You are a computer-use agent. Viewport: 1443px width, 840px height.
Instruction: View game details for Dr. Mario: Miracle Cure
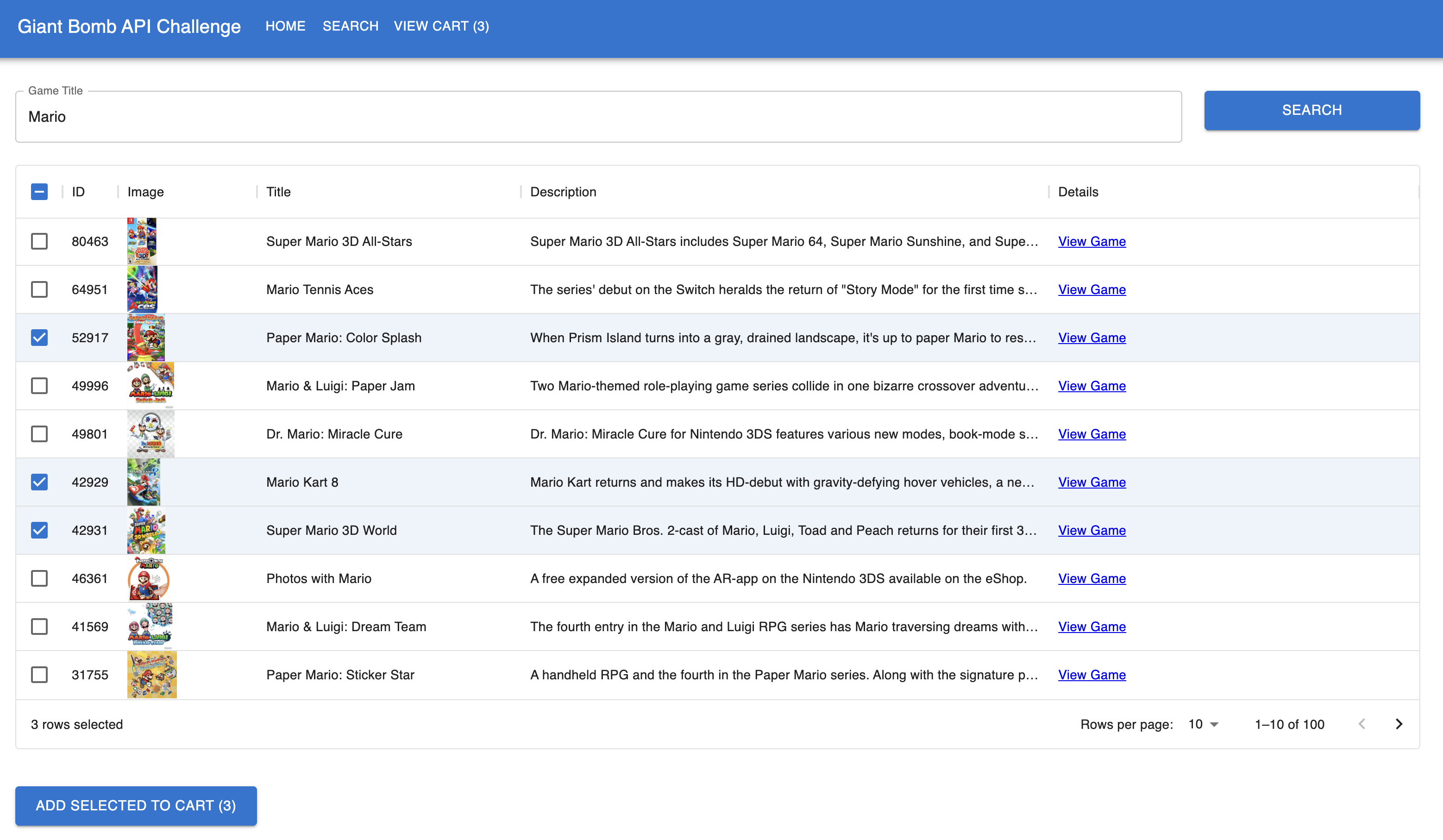click(1092, 433)
